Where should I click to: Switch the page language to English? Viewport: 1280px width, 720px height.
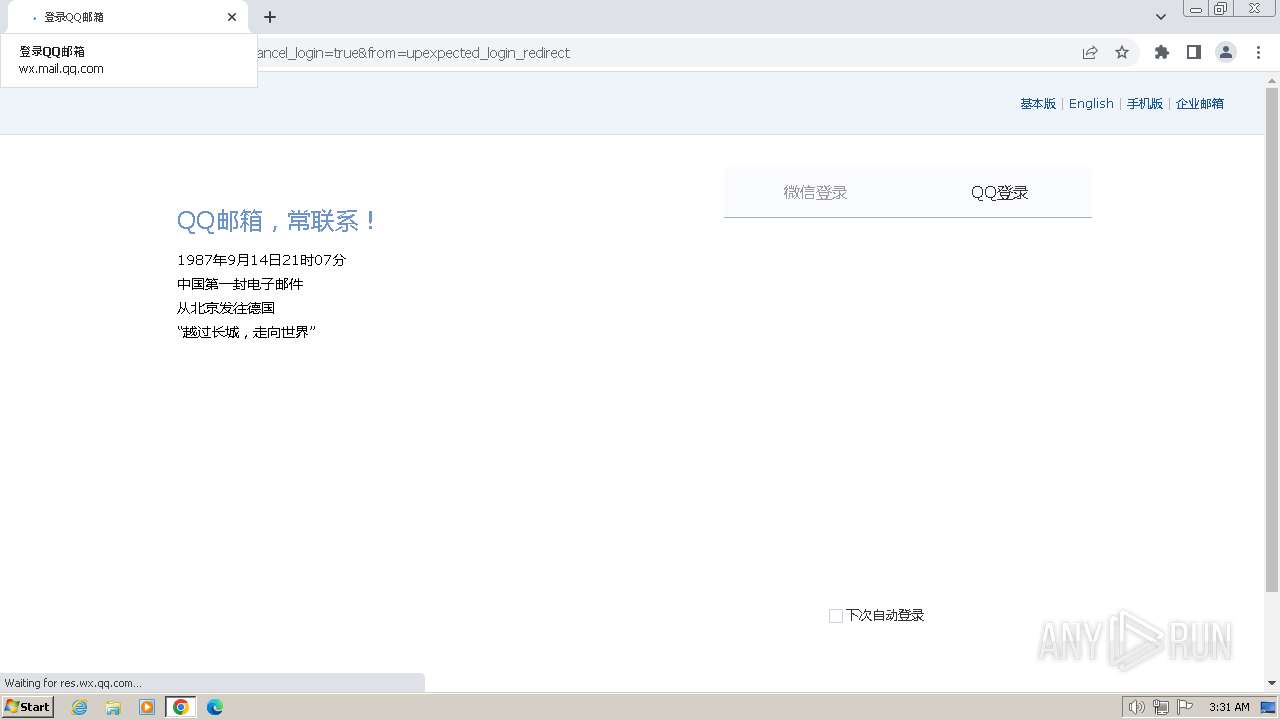(1091, 104)
